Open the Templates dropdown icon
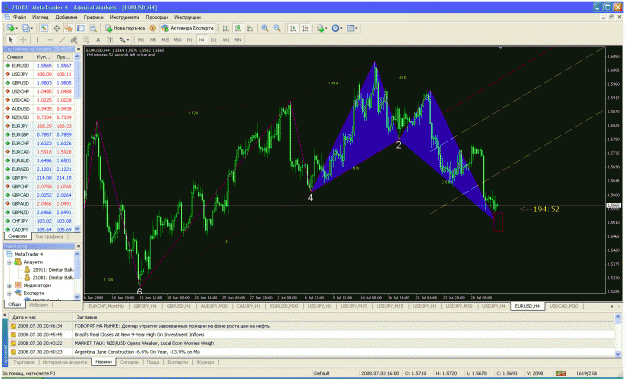Image resolution: width=625 pixels, height=379 pixels. [x=352, y=28]
